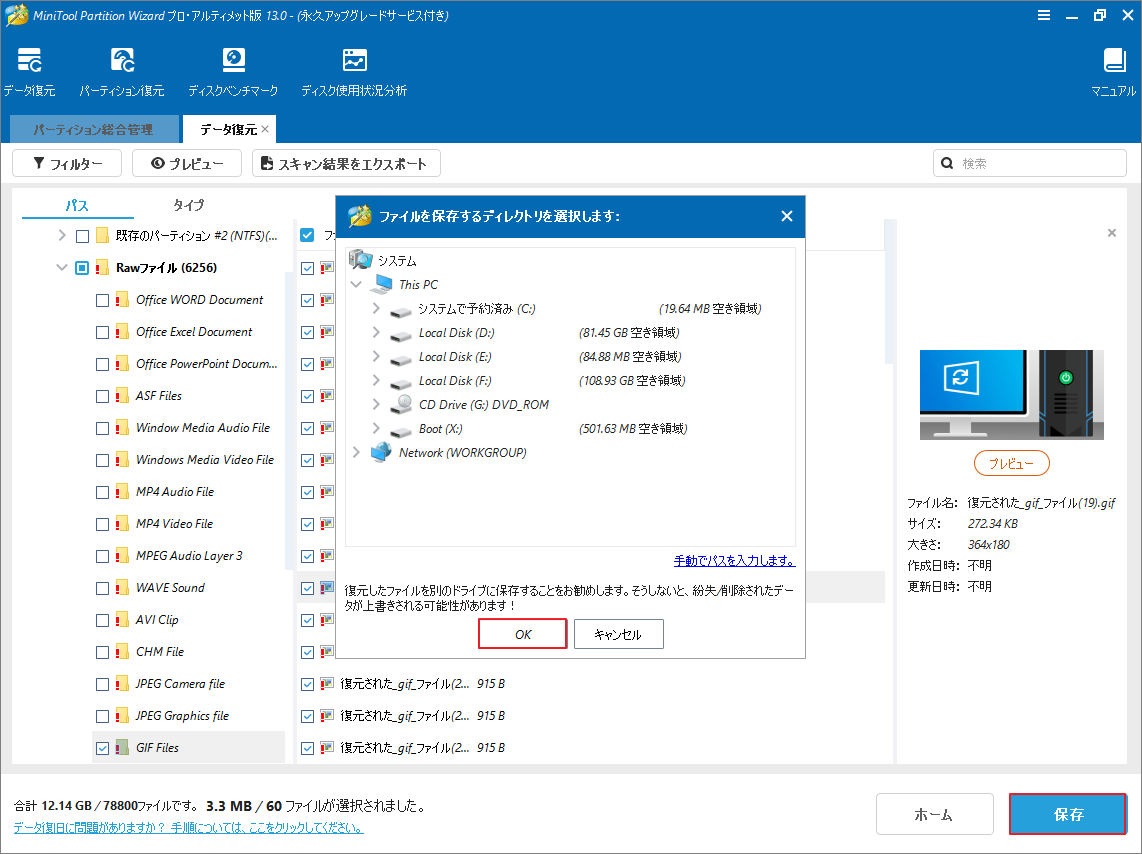Screen dimensions: 1142x854
Task: Collapse the Rawファイル tree node
Action: [62, 267]
